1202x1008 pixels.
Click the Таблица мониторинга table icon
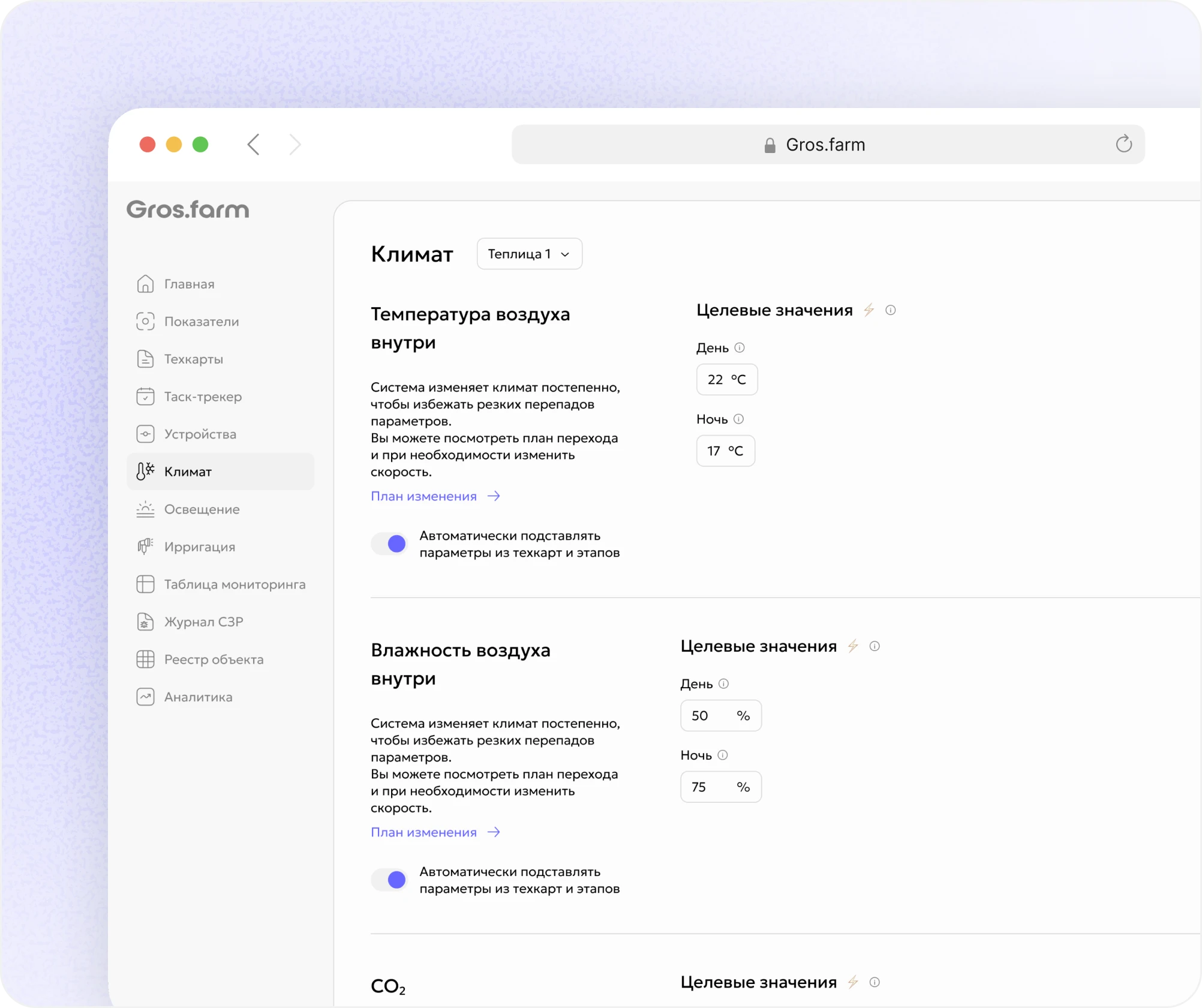[x=145, y=584]
